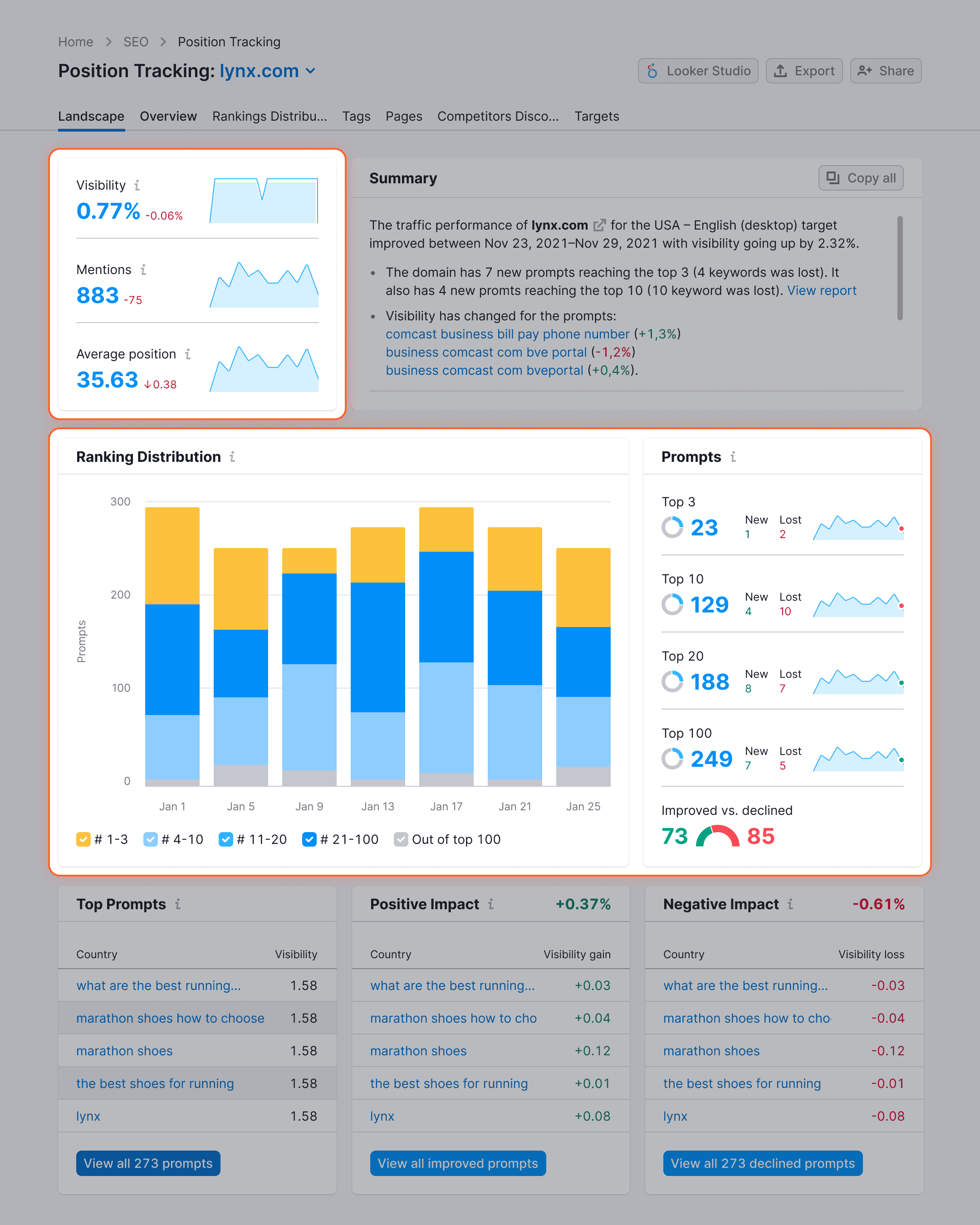
Task: Click Copy all in Summary
Action: coord(861,178)
